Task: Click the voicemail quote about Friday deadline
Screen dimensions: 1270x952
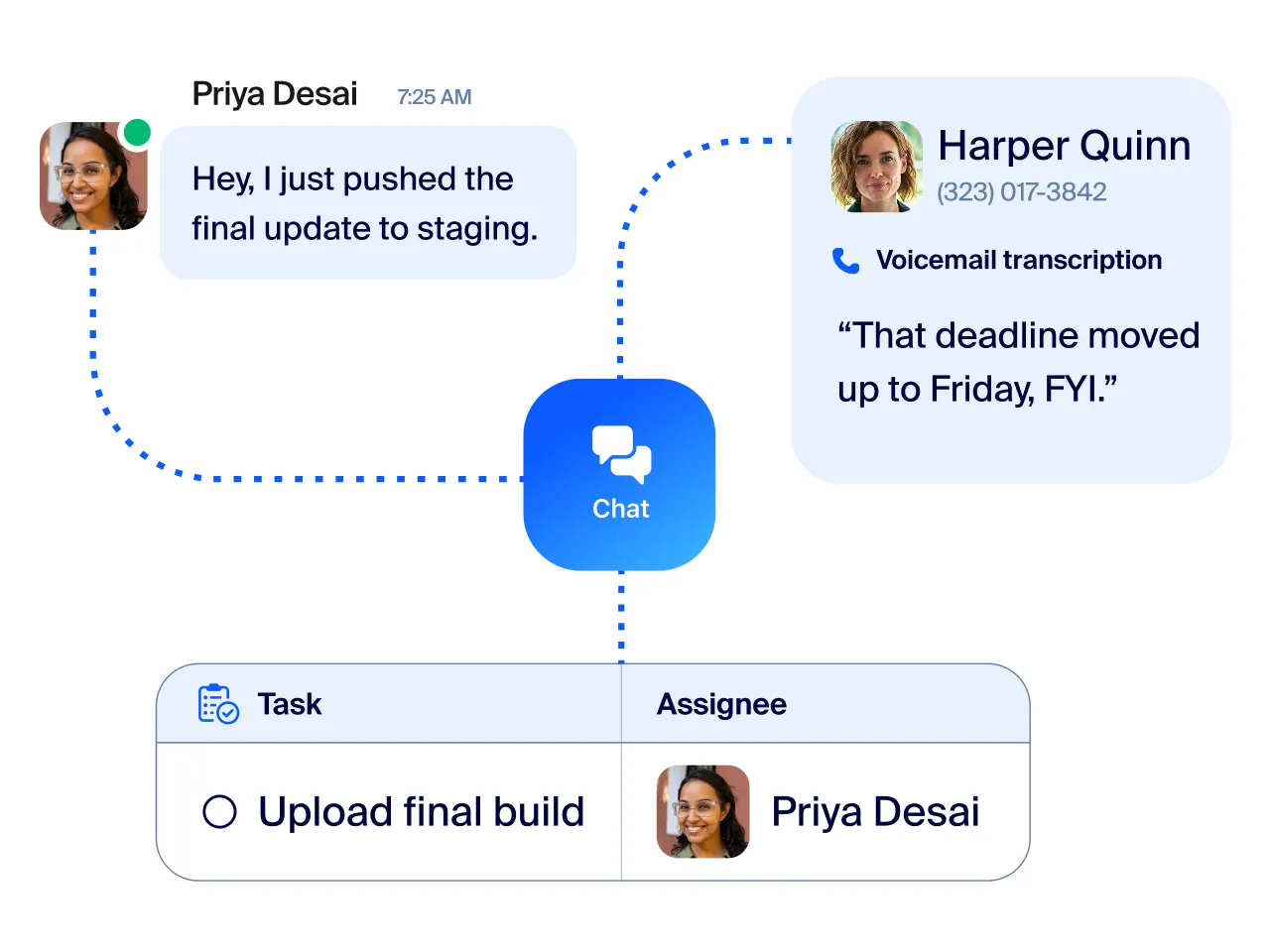Action: tap(1018, 362)
